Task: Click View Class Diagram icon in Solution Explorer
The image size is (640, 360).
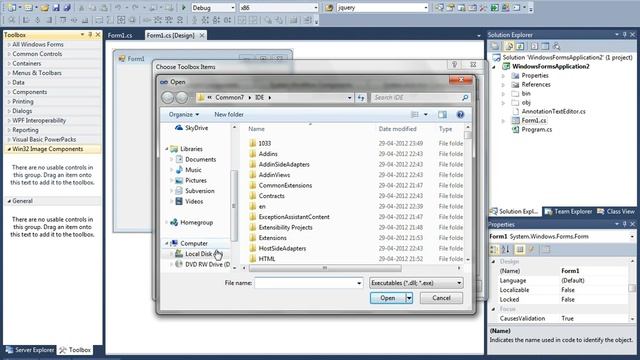Action: [556, 46]
